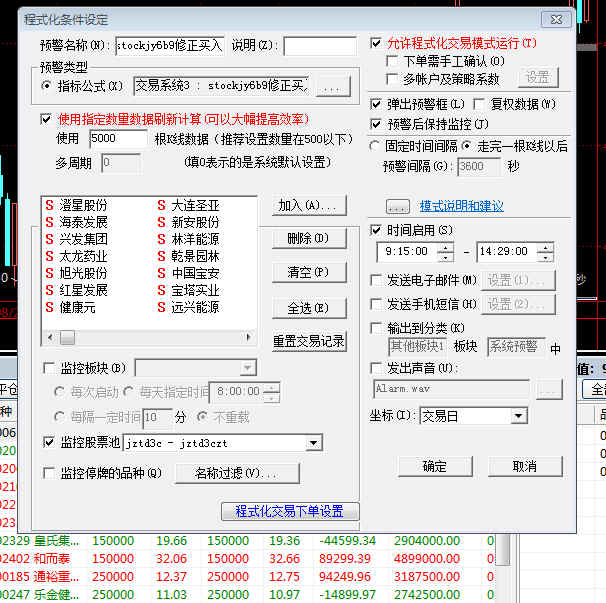Click the browse button beside the formula field

333,87
